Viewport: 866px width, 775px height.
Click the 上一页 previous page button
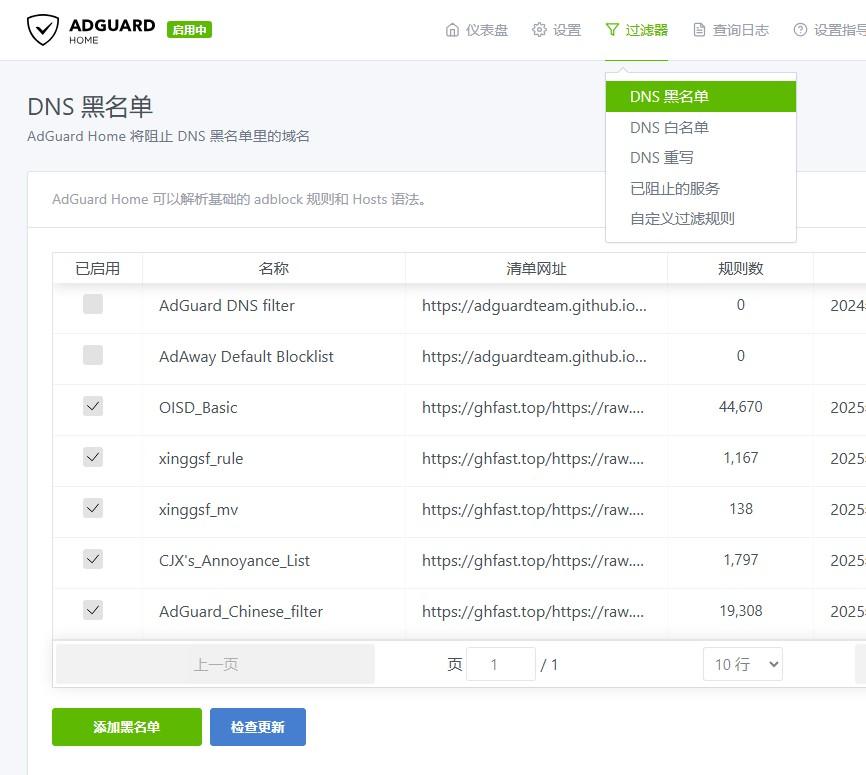pyautogui.click(x=215, y=664)
